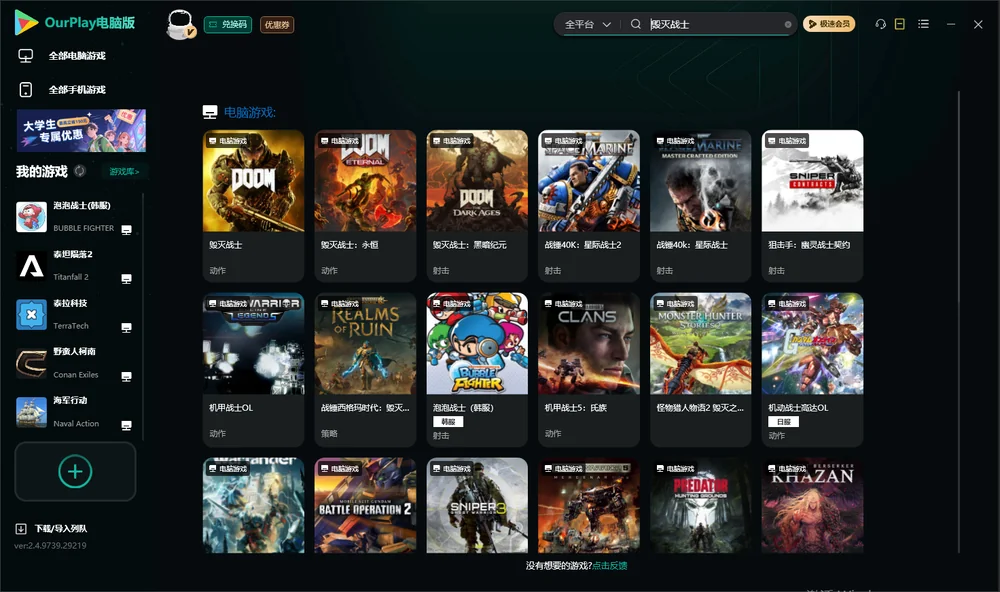Click PC monitor icon next to TerraTech
The width and height of the screenshot is (1000, 592).
(126, 328)
